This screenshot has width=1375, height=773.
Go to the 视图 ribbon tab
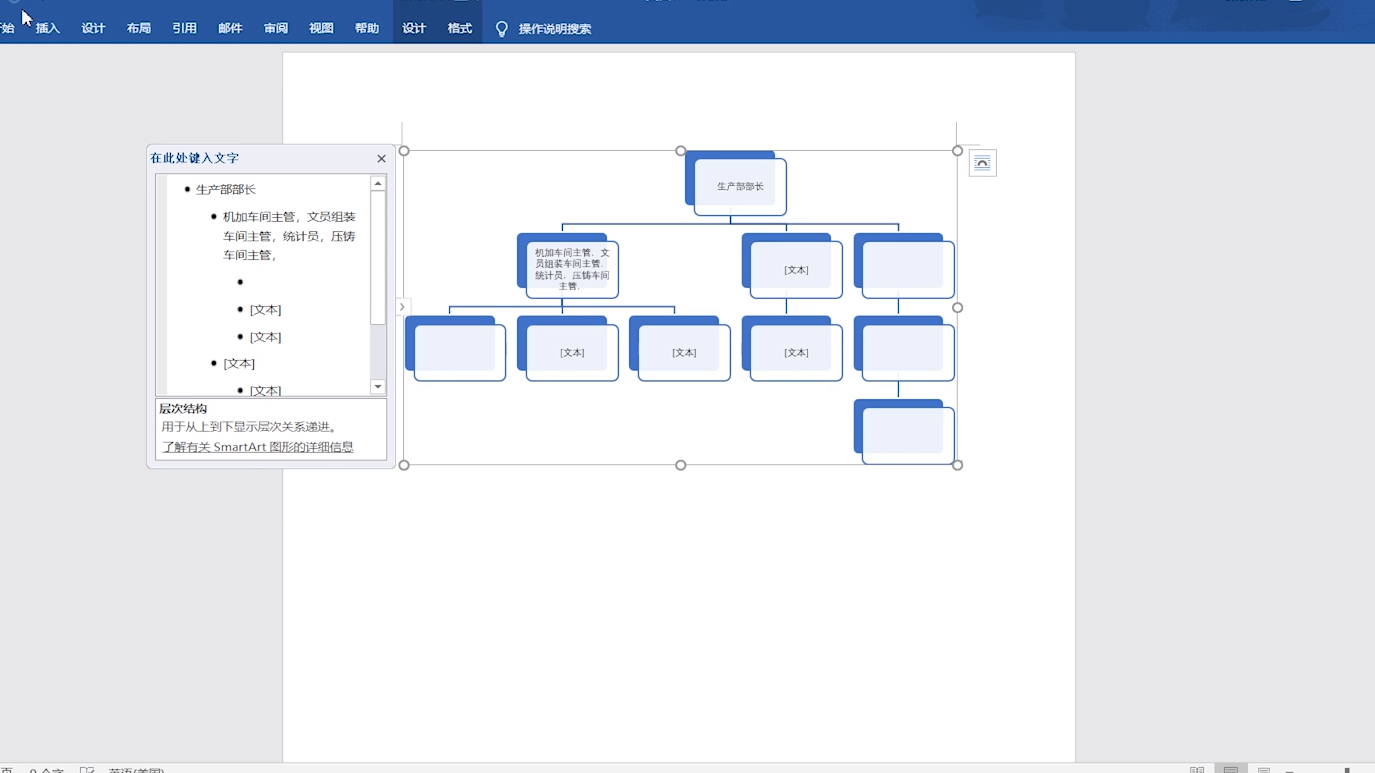pos(321,29)
